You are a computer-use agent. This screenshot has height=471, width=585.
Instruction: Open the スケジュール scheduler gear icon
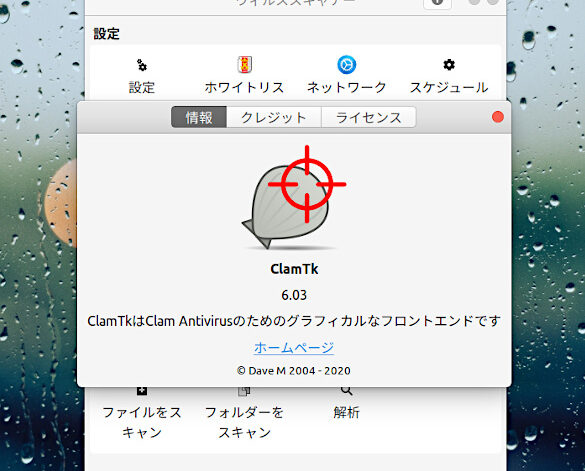449,65
